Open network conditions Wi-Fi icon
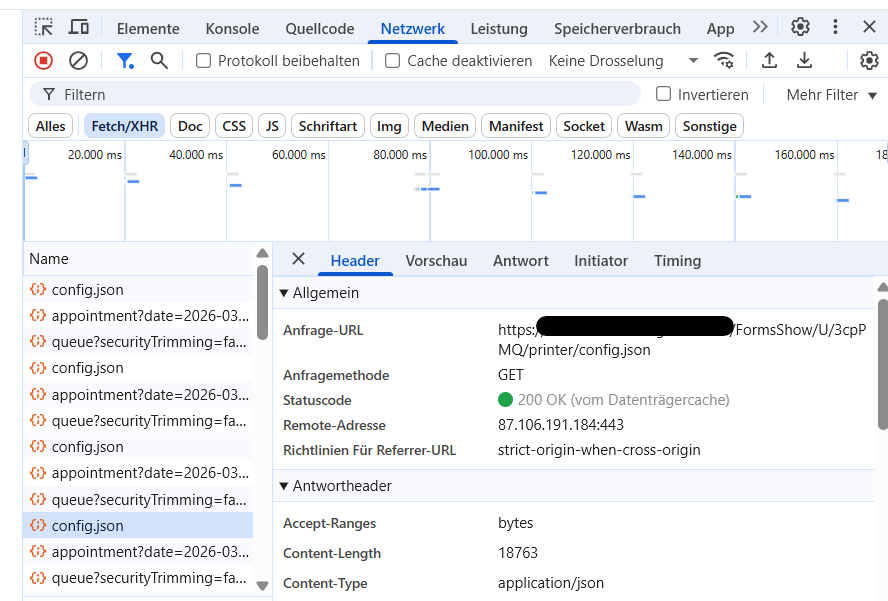 tap(724, 60)
